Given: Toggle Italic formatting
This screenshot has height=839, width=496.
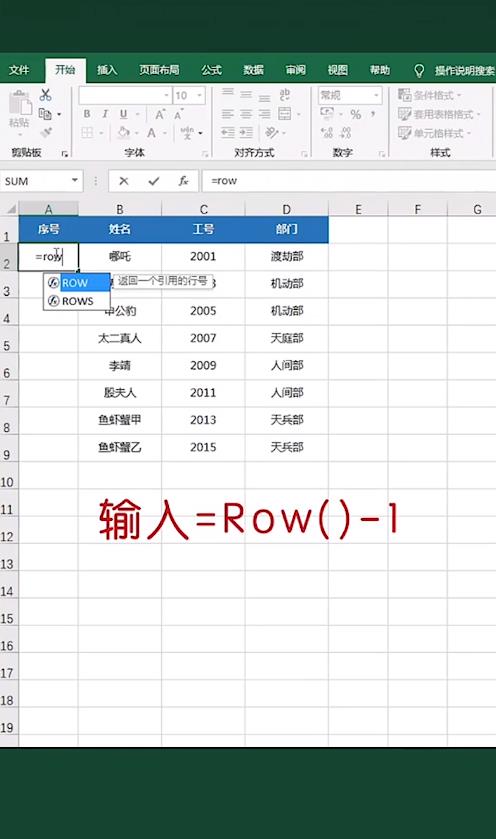Looking at the screenshot, I should click(105, 114).
